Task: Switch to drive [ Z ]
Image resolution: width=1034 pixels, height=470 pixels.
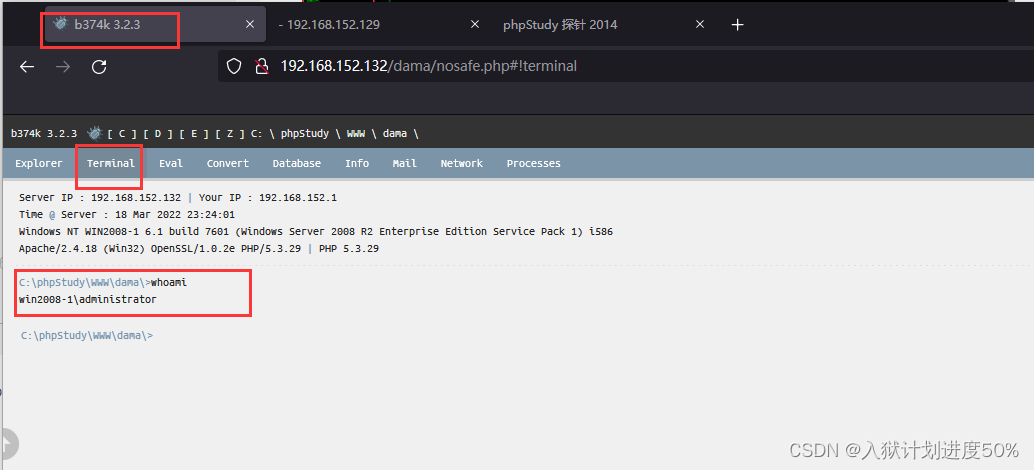Action: (230, 134)
